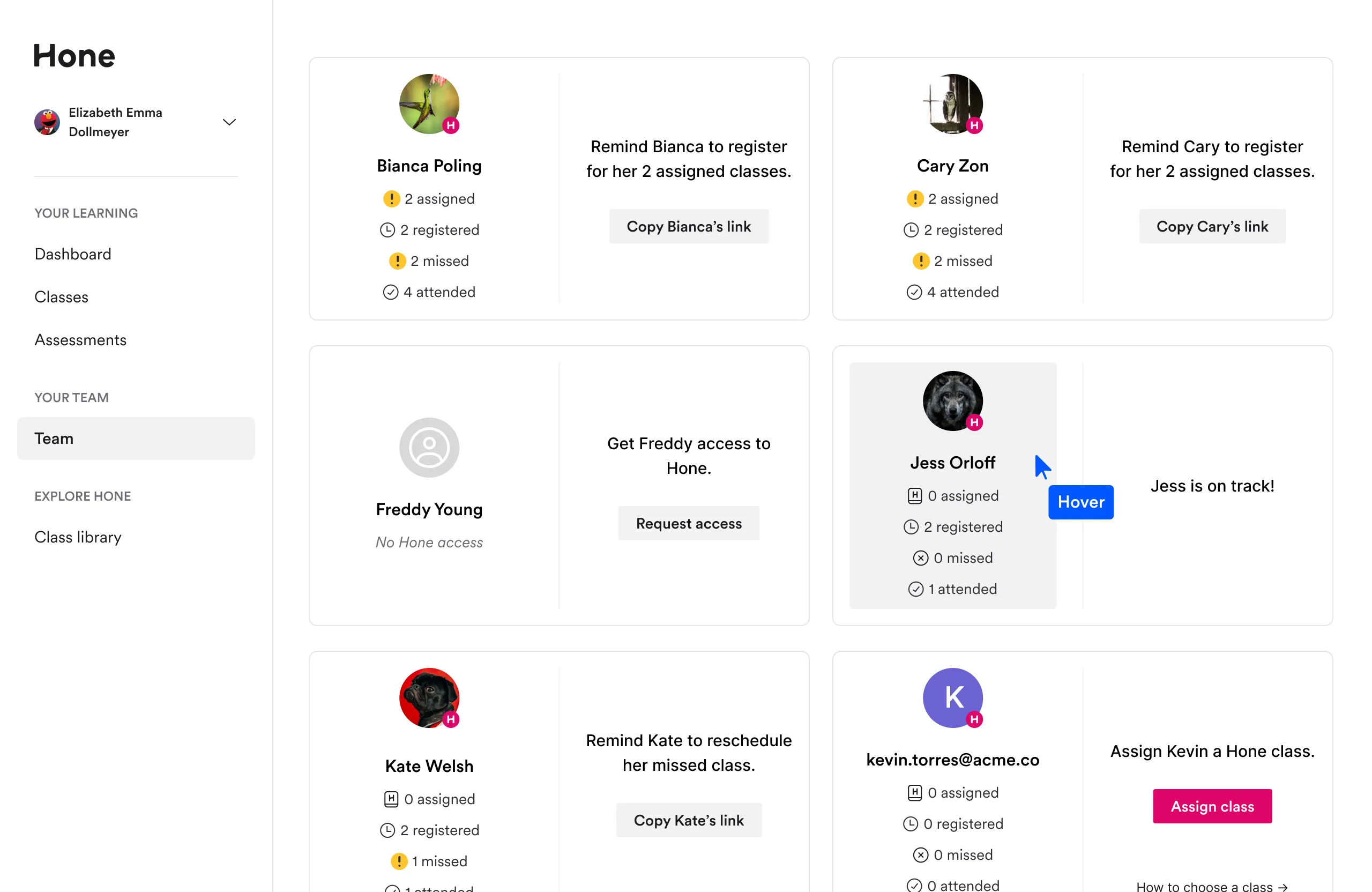This screenshot has height=892, width=1372.
Task: Click Kate Welsh's pug avatar
Action: [x=429, y=698]
